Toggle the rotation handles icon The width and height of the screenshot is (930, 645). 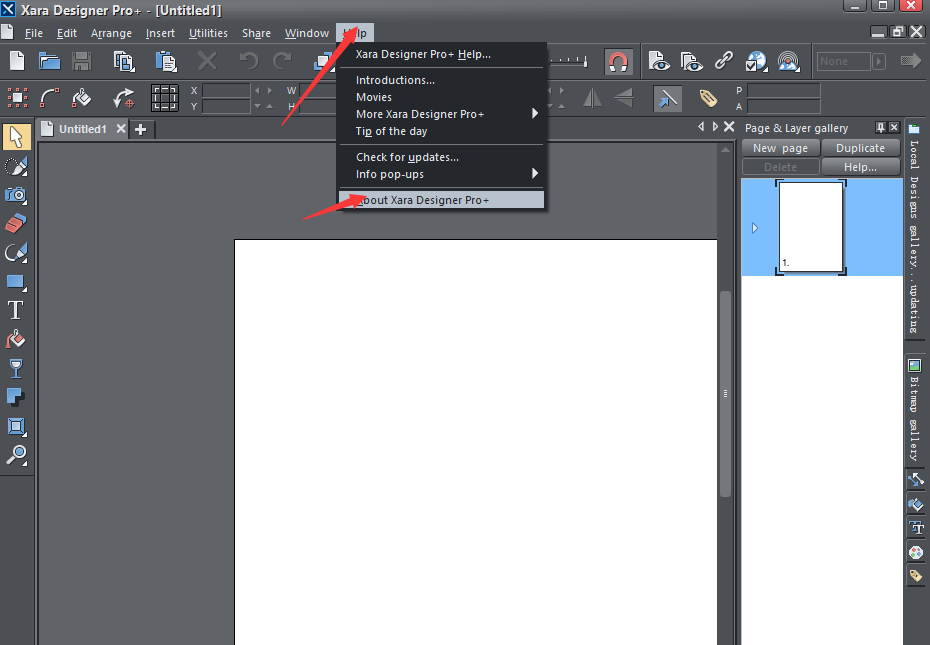(x=123, y=98)
